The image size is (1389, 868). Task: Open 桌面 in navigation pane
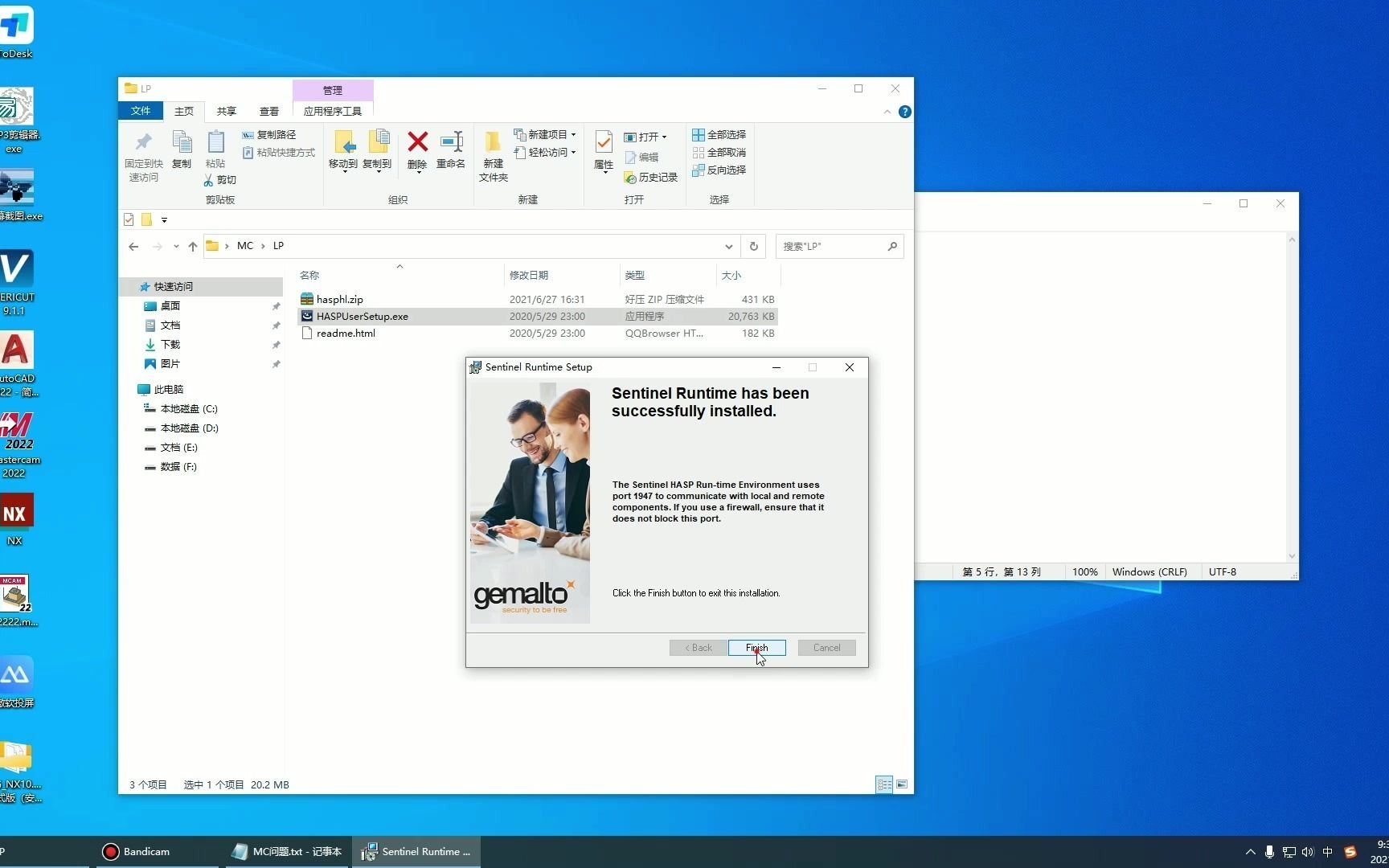[170, 306]
